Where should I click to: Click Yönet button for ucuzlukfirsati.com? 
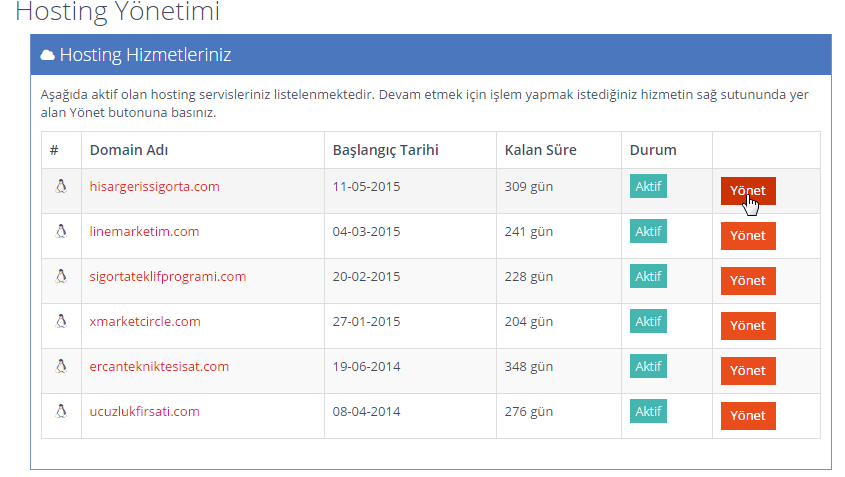pyautogui.click(x=748, y=416)
